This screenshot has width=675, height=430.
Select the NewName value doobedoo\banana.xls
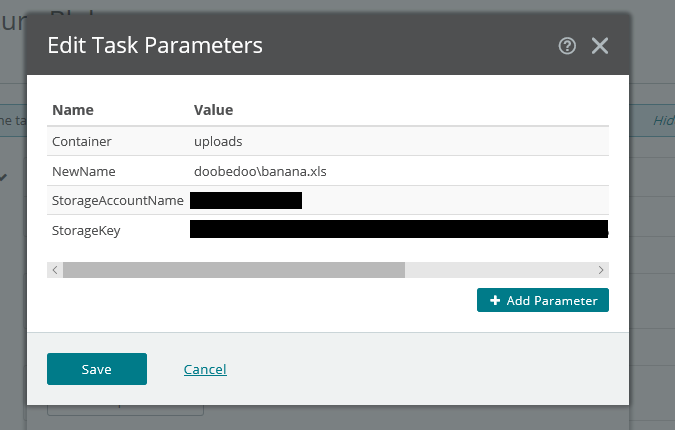pyautogui.click(x=260, y=171)
